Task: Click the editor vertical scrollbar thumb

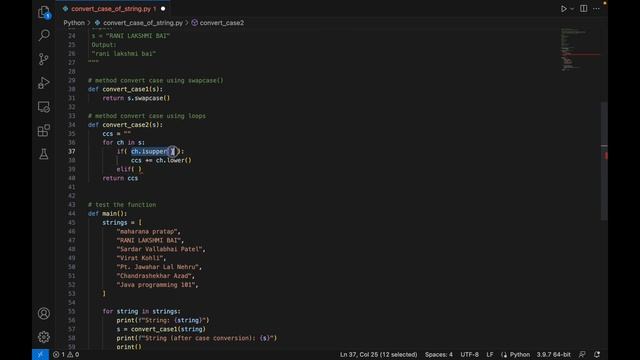Action: coord(604,160)
